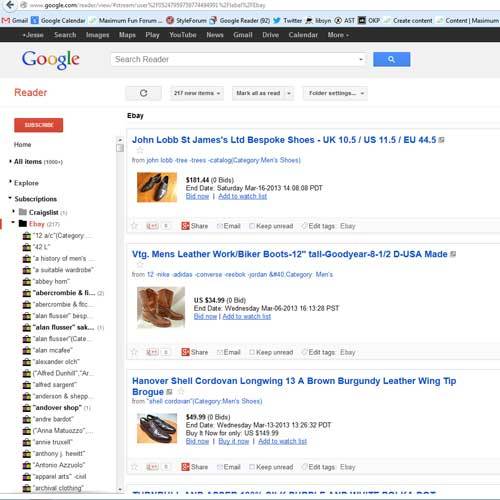Open the Google Reader (92) bookmark
This screenshot has height=500, width=500.
click(240, 21)
